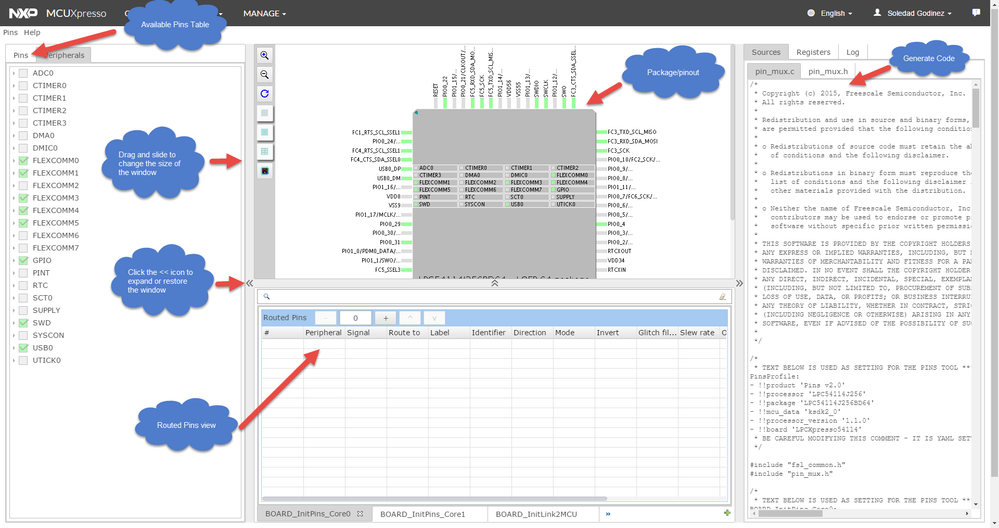
Task: Expand the FLEXCOMM3 tree node
Action: click(13, 198)
